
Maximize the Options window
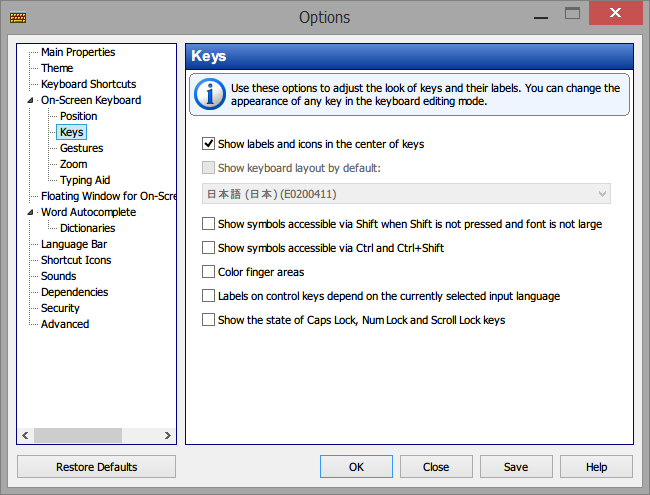click(572, 14)
